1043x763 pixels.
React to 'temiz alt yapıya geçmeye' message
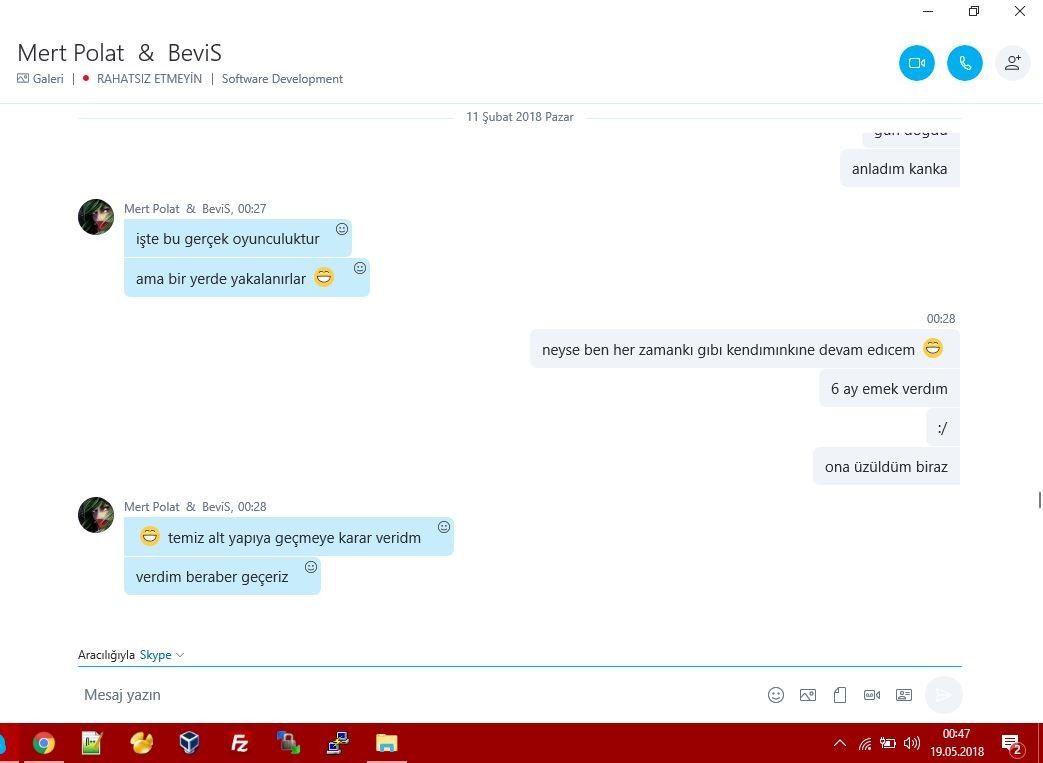pyautogui.click(x=444, y=528)
